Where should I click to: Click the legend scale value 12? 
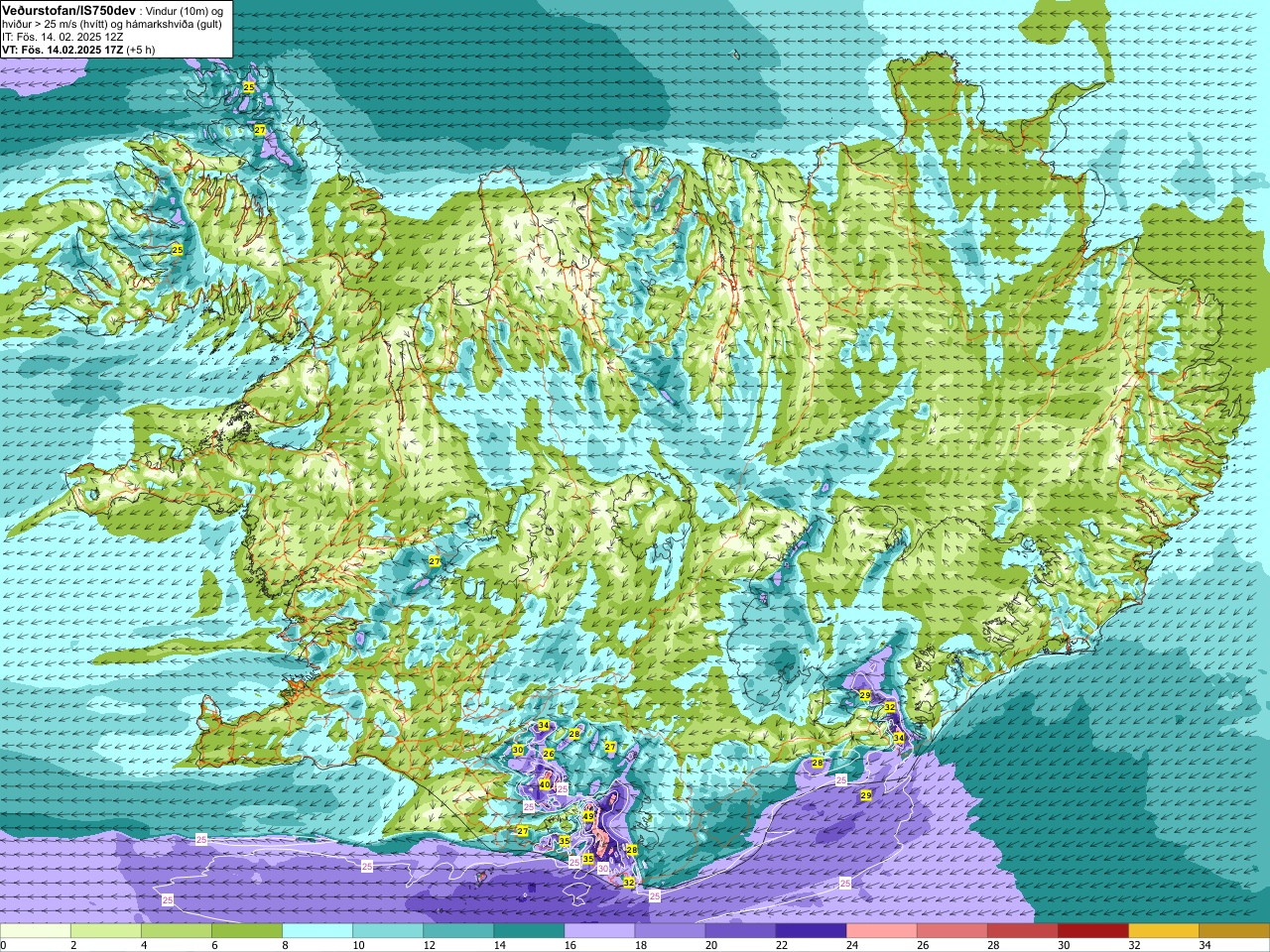(x=429, y=945)
